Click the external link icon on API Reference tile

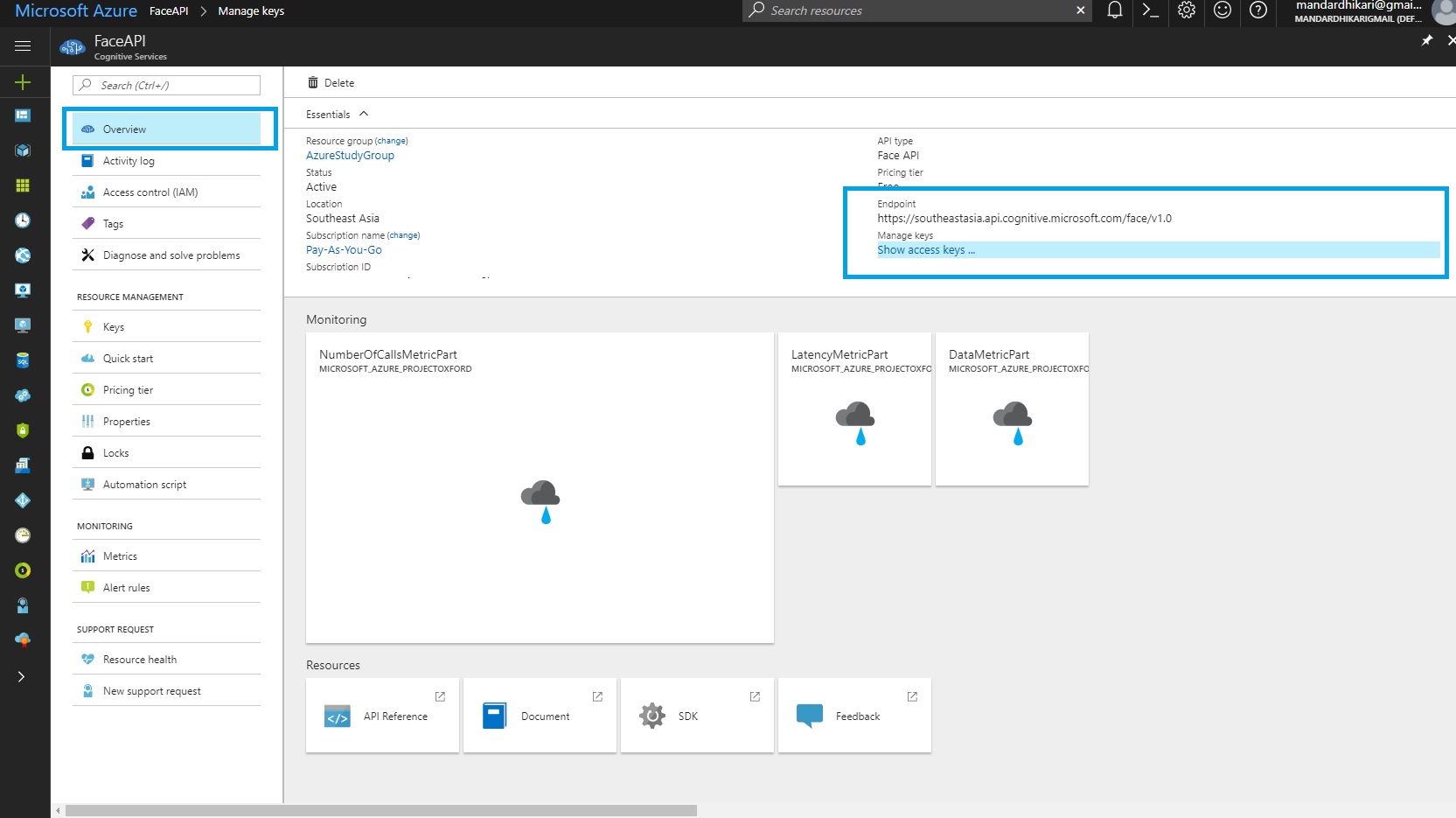pyautogui.click(x=440, y=696)
